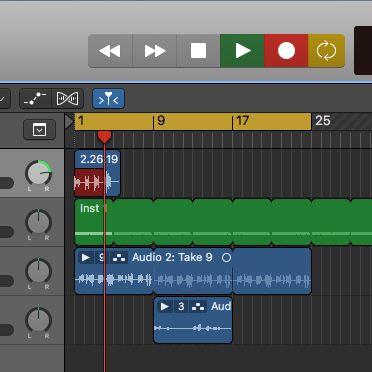This screenshot has height=372, width=372.
Task: Adjust the pan knob on the fourth audio track
Action: [x=39, y=320]
